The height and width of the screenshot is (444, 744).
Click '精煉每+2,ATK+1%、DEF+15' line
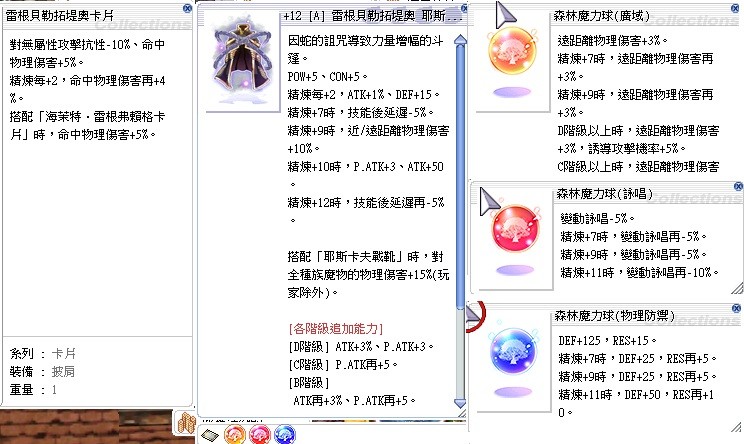[x=363, y=94]
